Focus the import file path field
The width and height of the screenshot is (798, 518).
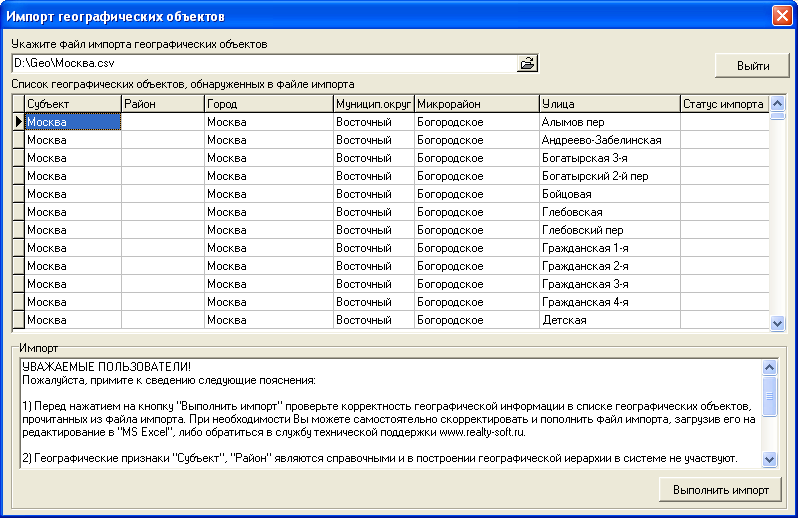point(264,64)
